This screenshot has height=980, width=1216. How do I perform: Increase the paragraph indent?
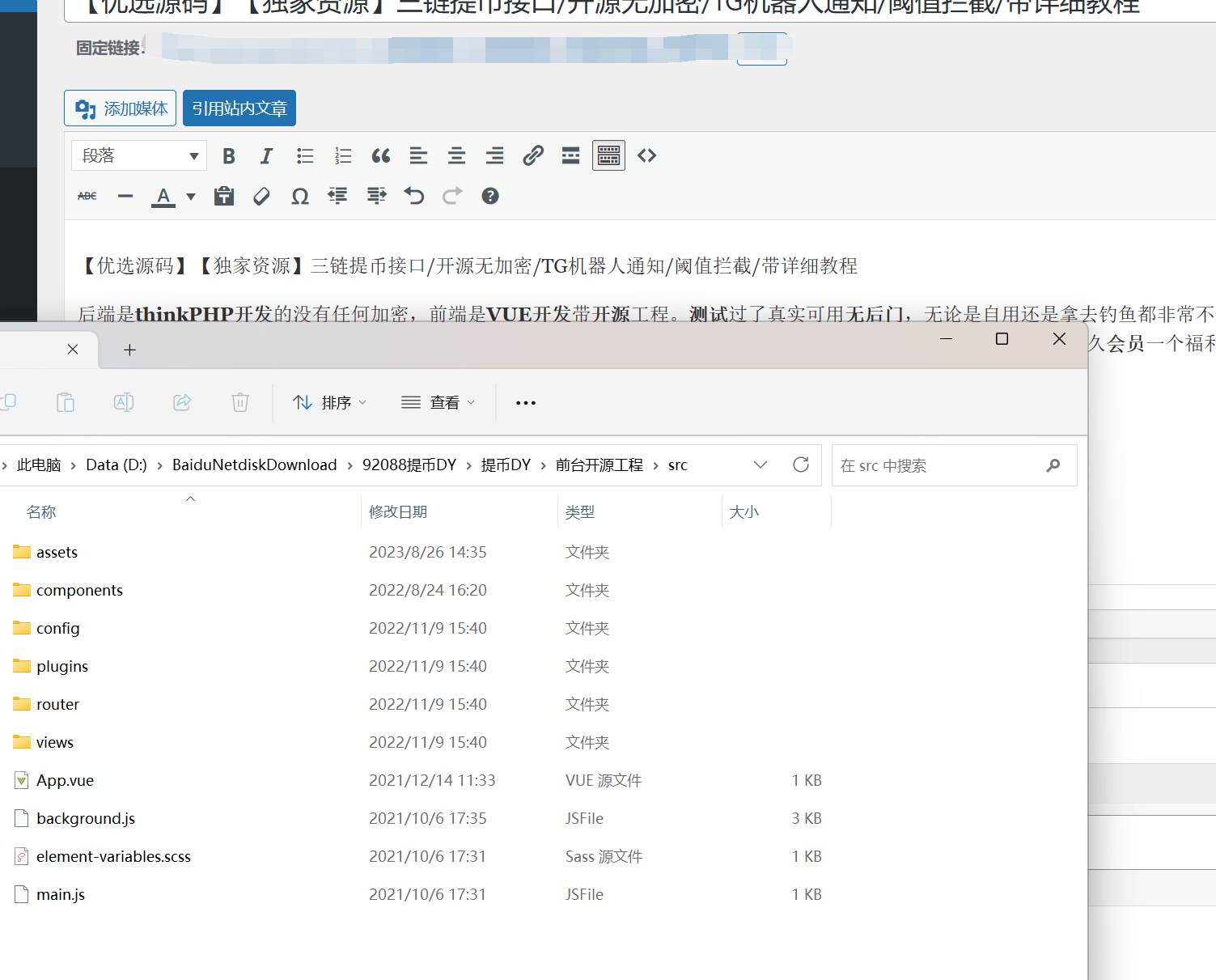(x=376, y=196)
